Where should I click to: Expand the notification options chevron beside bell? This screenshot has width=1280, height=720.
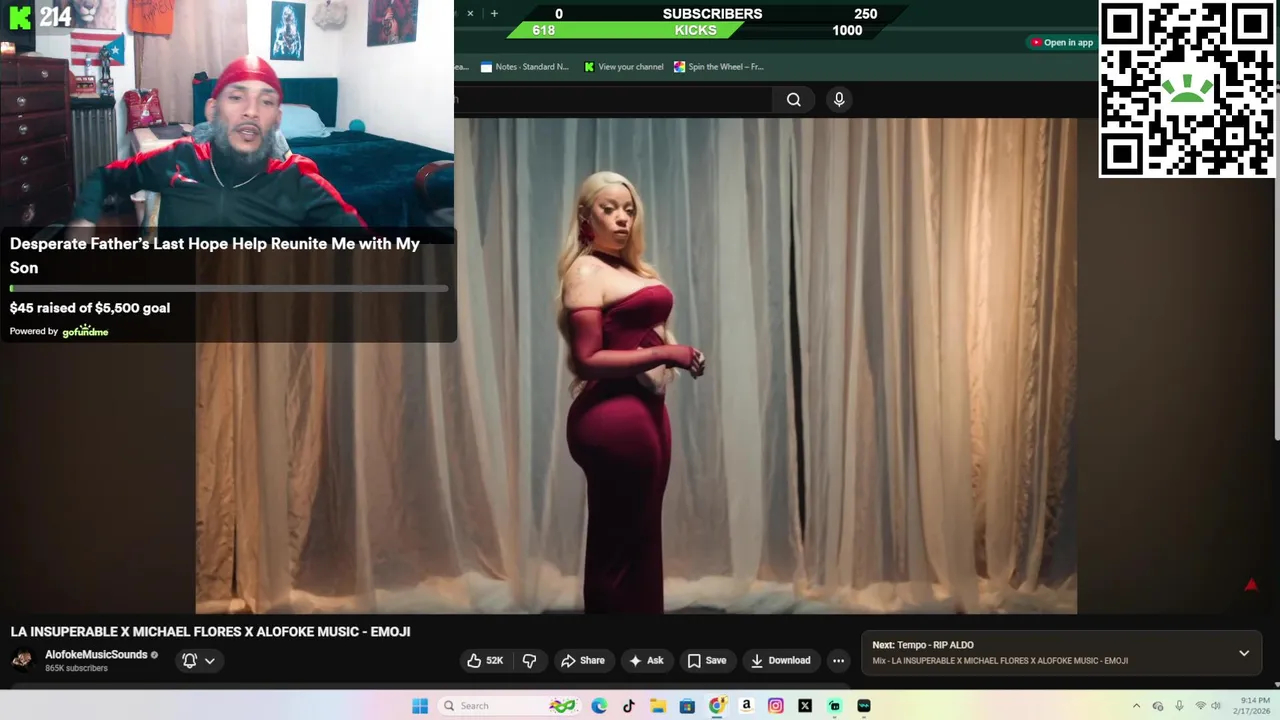tap(210, 661)
